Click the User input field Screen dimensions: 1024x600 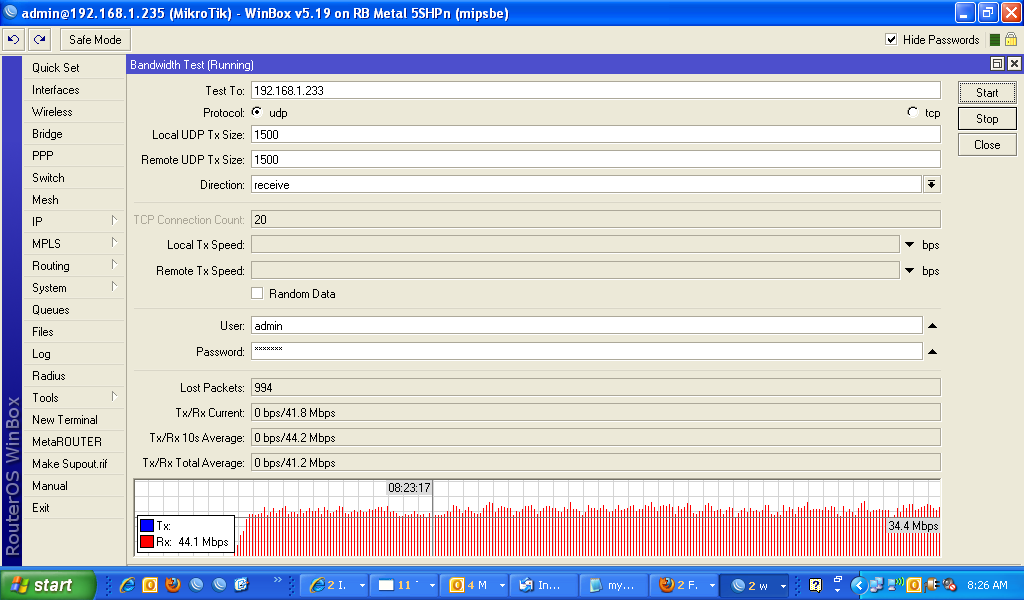coord(586,325)
